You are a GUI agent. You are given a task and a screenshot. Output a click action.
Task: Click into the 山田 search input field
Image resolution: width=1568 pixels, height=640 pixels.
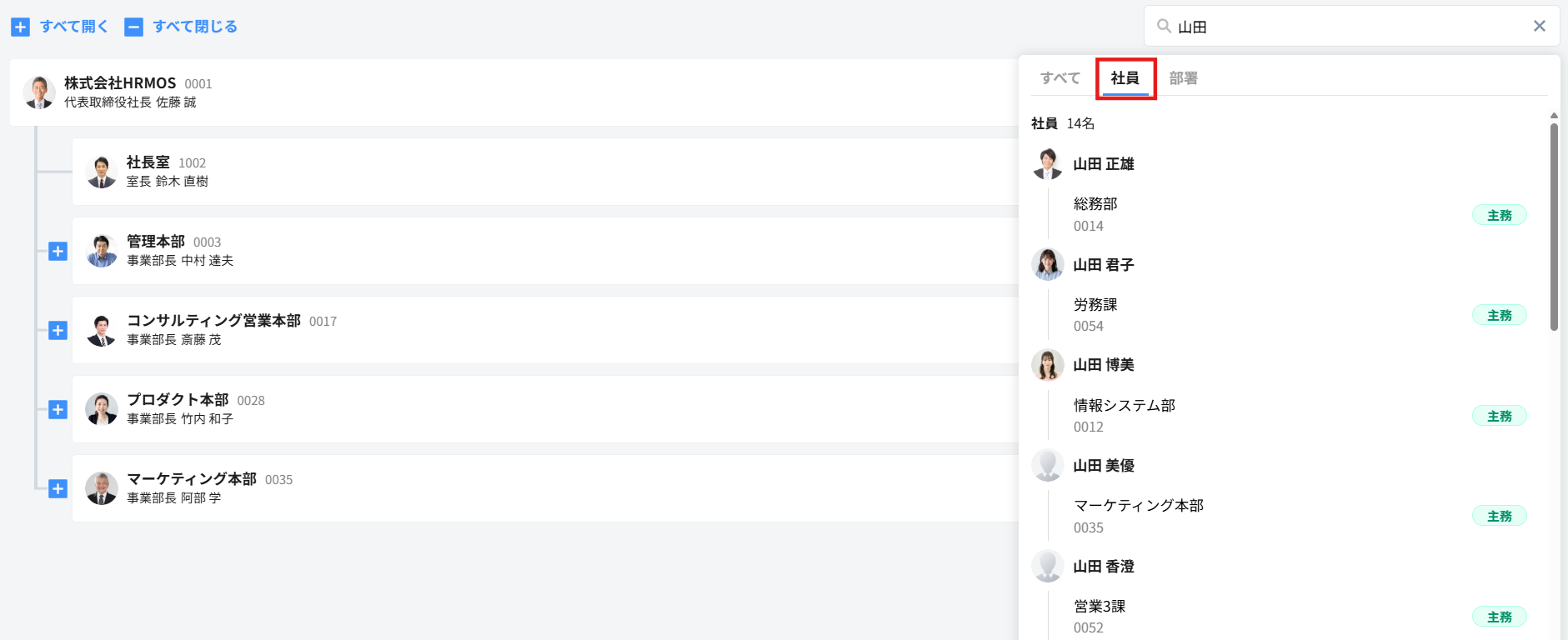pos(1350,26)
